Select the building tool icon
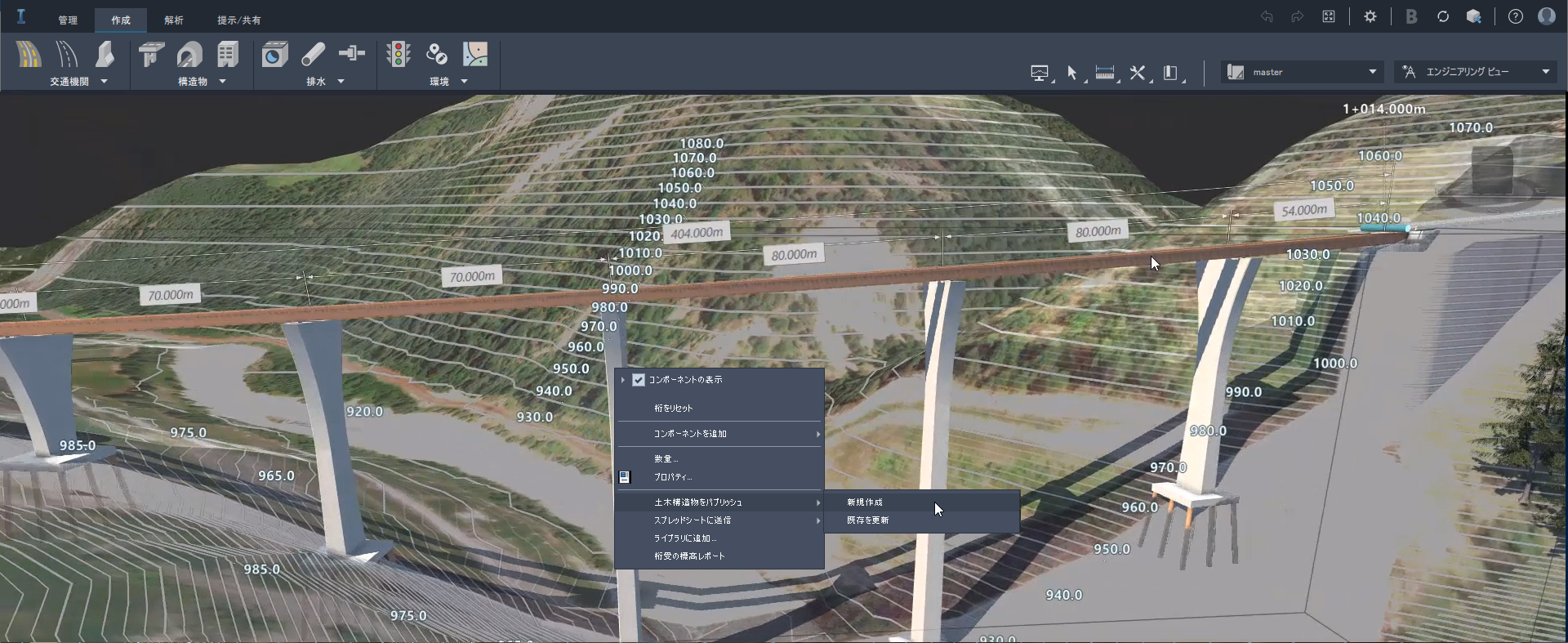The height and width of the screenshot is (643, 1568). pos(228,54)
